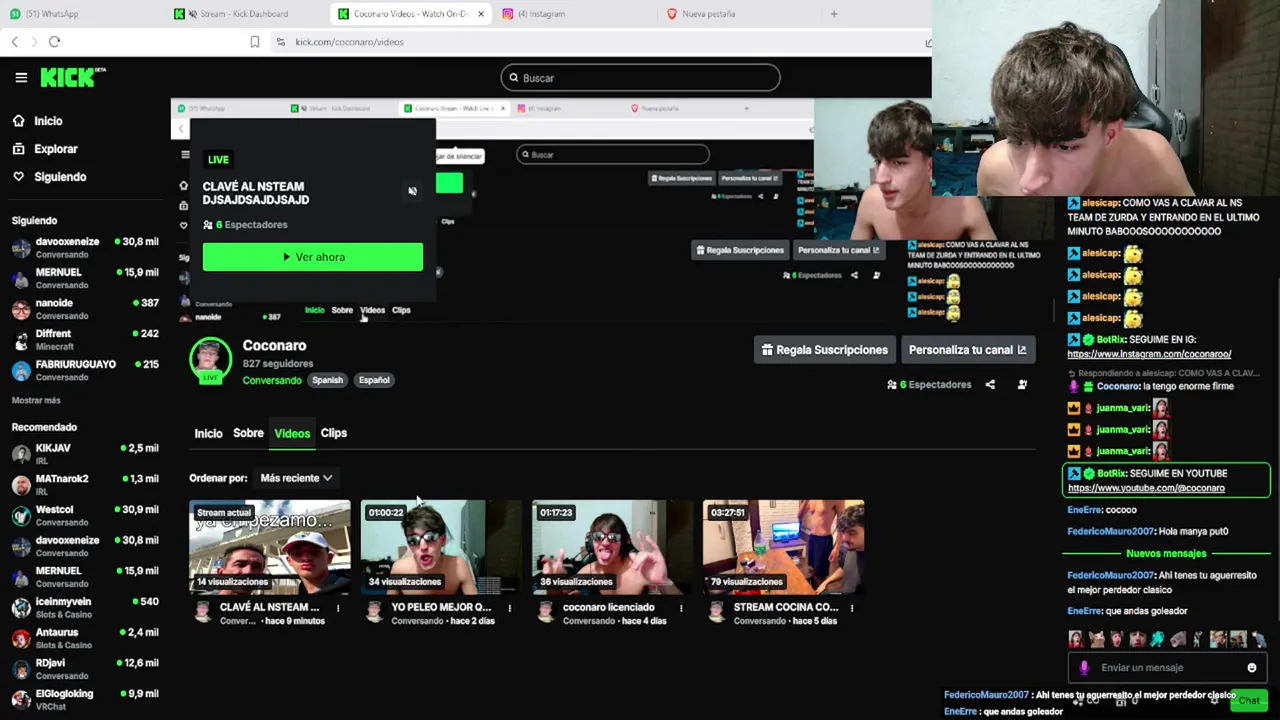Viewport: 1280px width, 720px height.
Task: Open ElGlogloking channel in Recomendado list
Action: coord(85,699)
